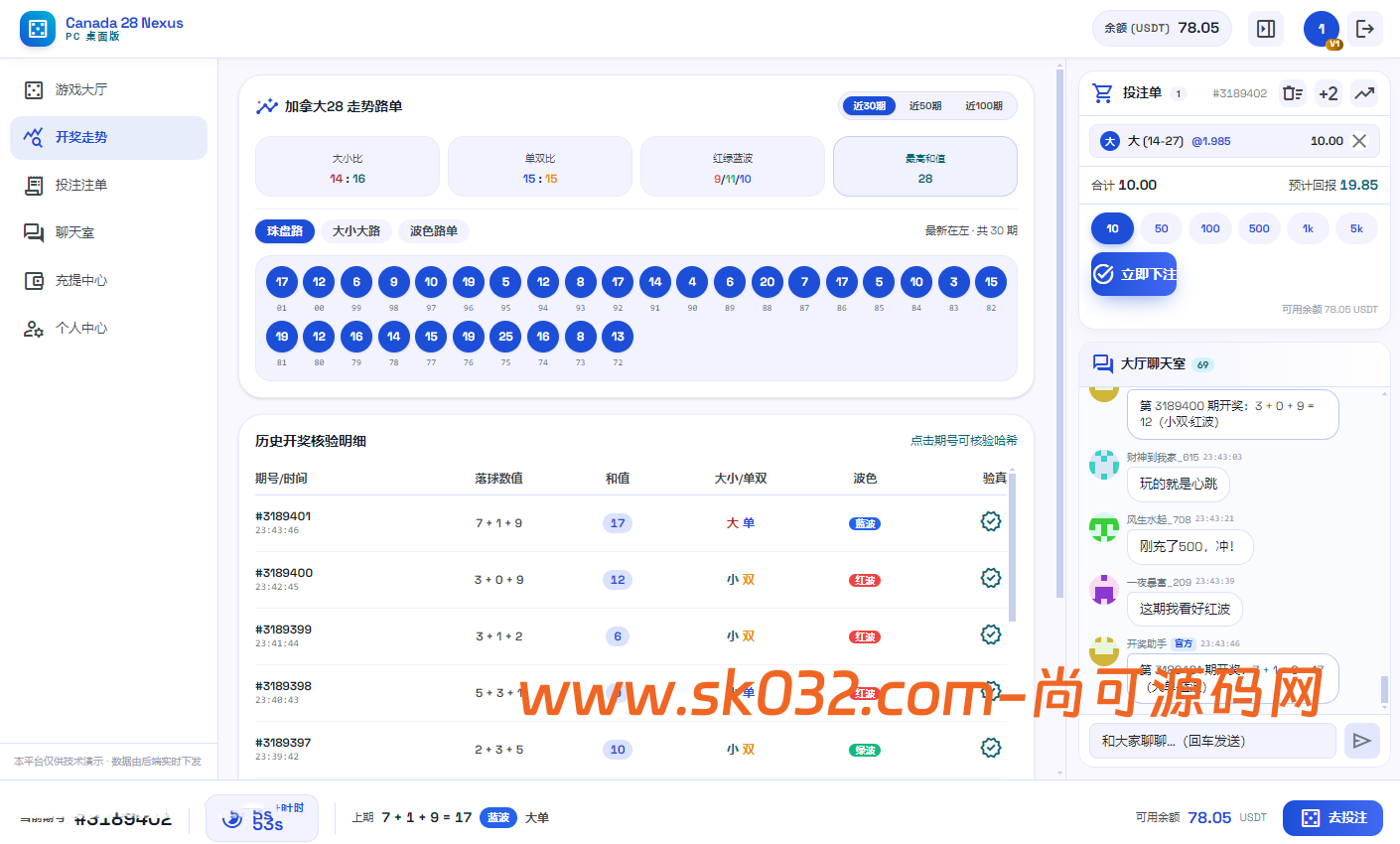Click the 点击期号可核验哈希 link

pos(964,441)
